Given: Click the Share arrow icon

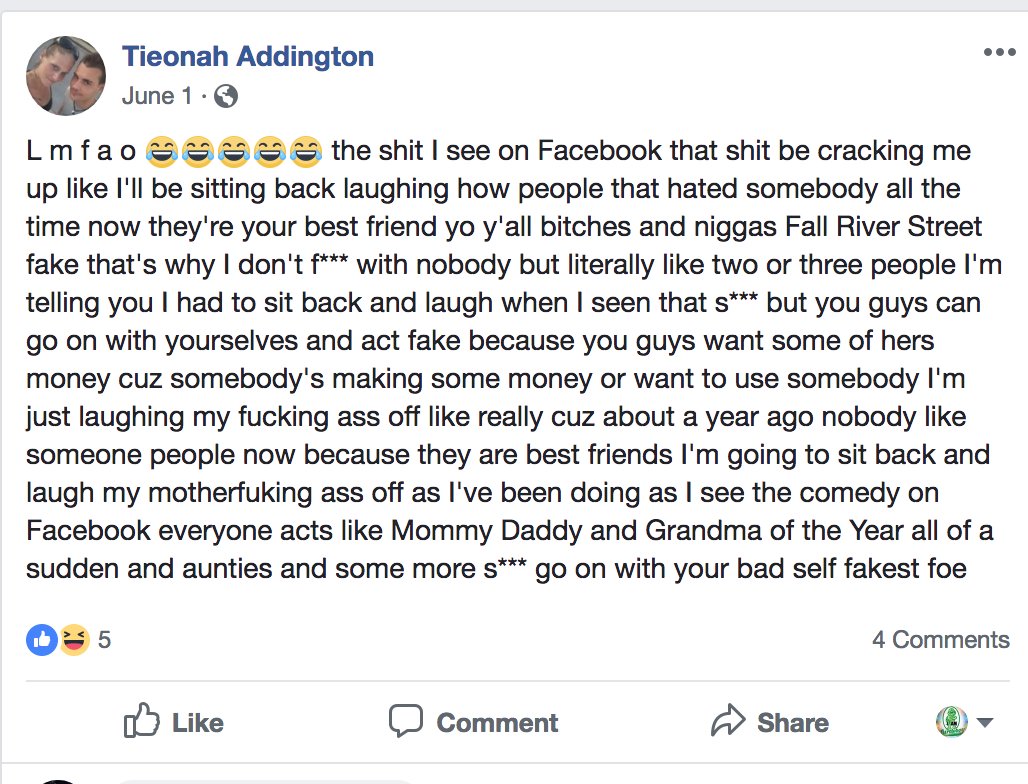Looking at the screenshot, I should (728, 721).
